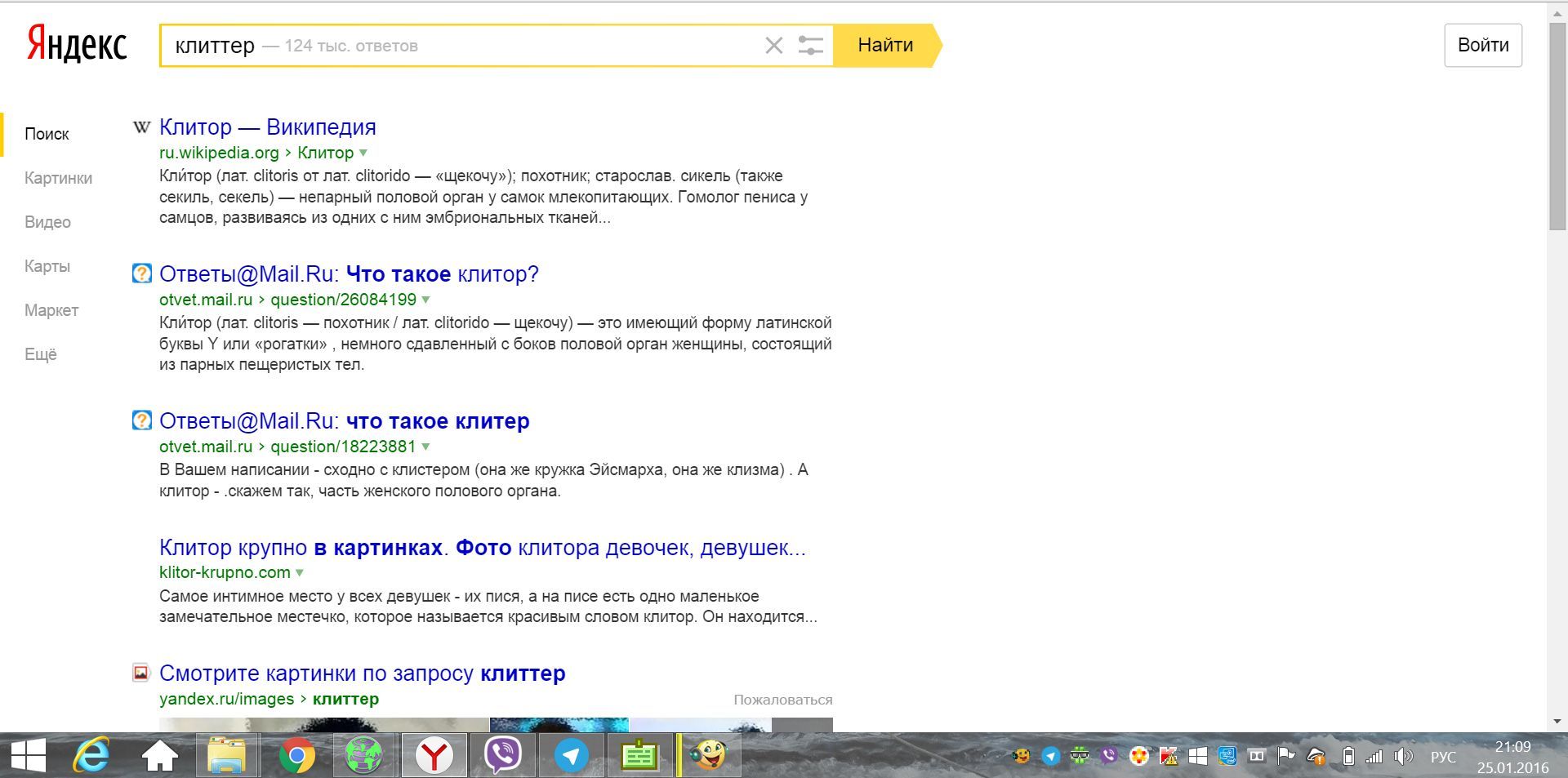Viewport: 1568px width, 778px height.
Task: Clear the search query with the X icon
Action: pyautogui.click(x=773, y=46)
